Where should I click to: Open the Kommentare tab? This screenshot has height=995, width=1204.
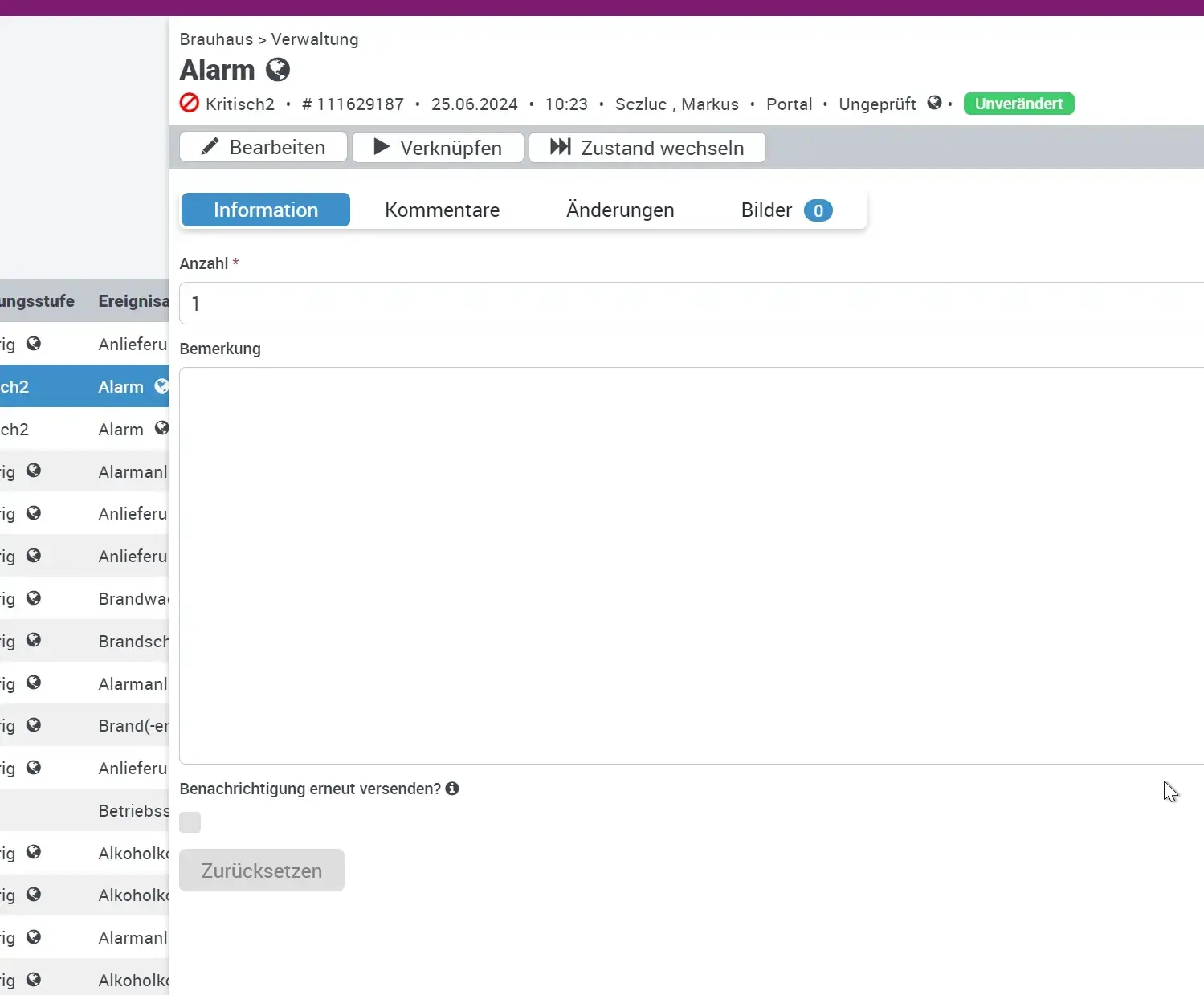tap(442, 210)
